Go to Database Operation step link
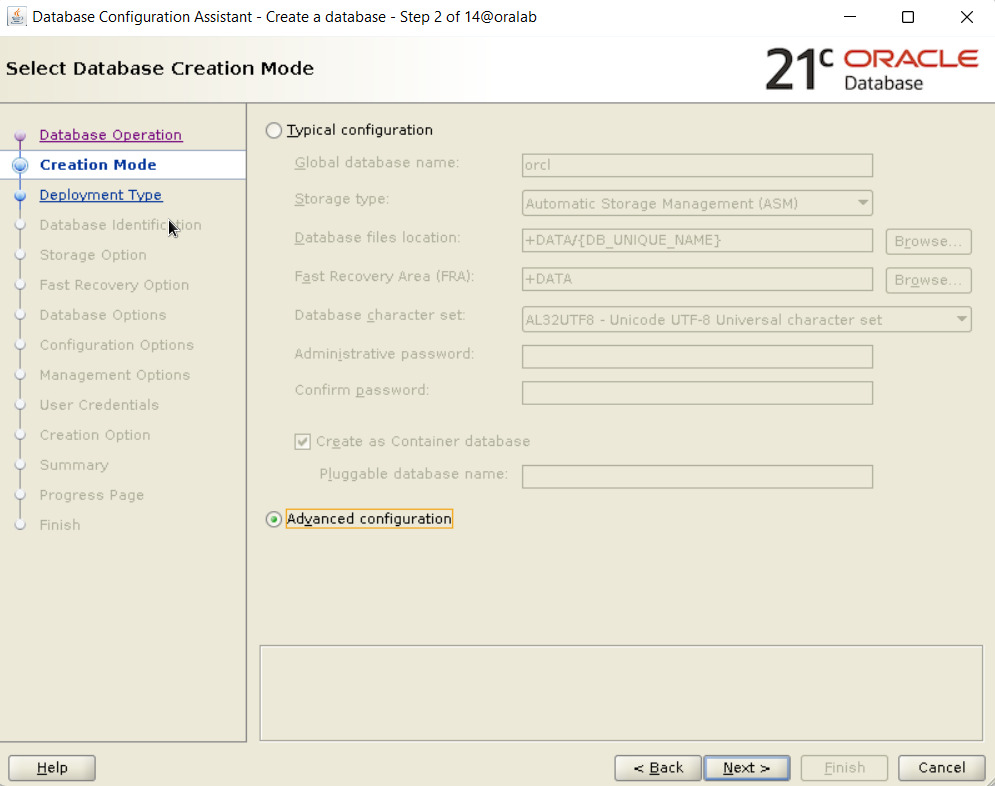 (x=110, y=135)
